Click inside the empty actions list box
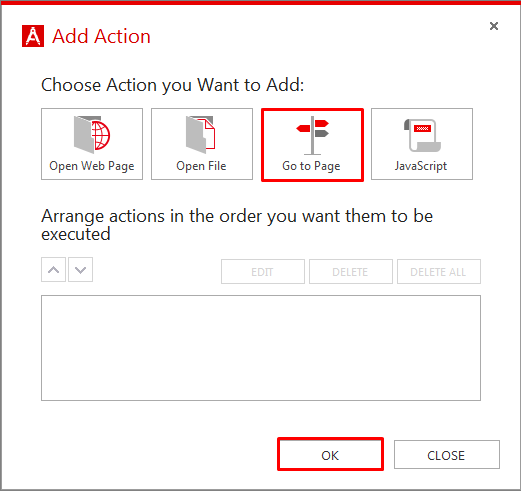Screen dimensions: 521x491 261,348
